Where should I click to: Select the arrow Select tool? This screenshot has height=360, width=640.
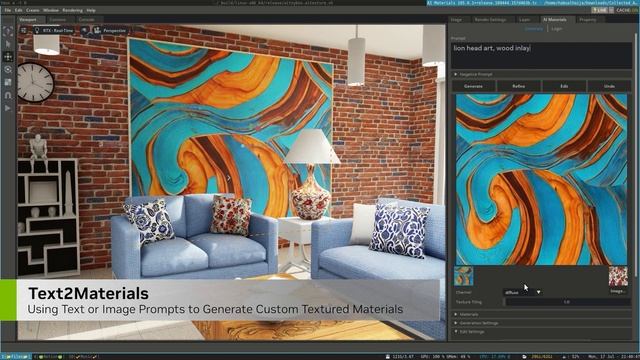click(8, 44)
